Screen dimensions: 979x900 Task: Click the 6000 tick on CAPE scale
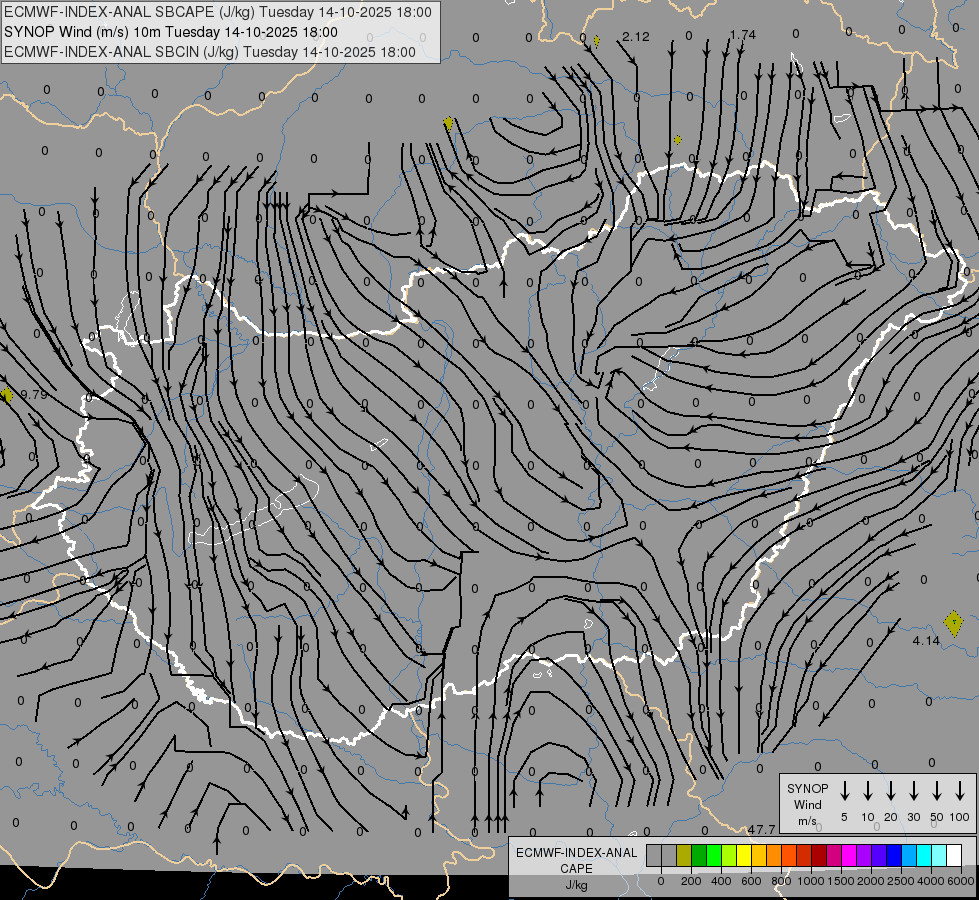(961, 881)
